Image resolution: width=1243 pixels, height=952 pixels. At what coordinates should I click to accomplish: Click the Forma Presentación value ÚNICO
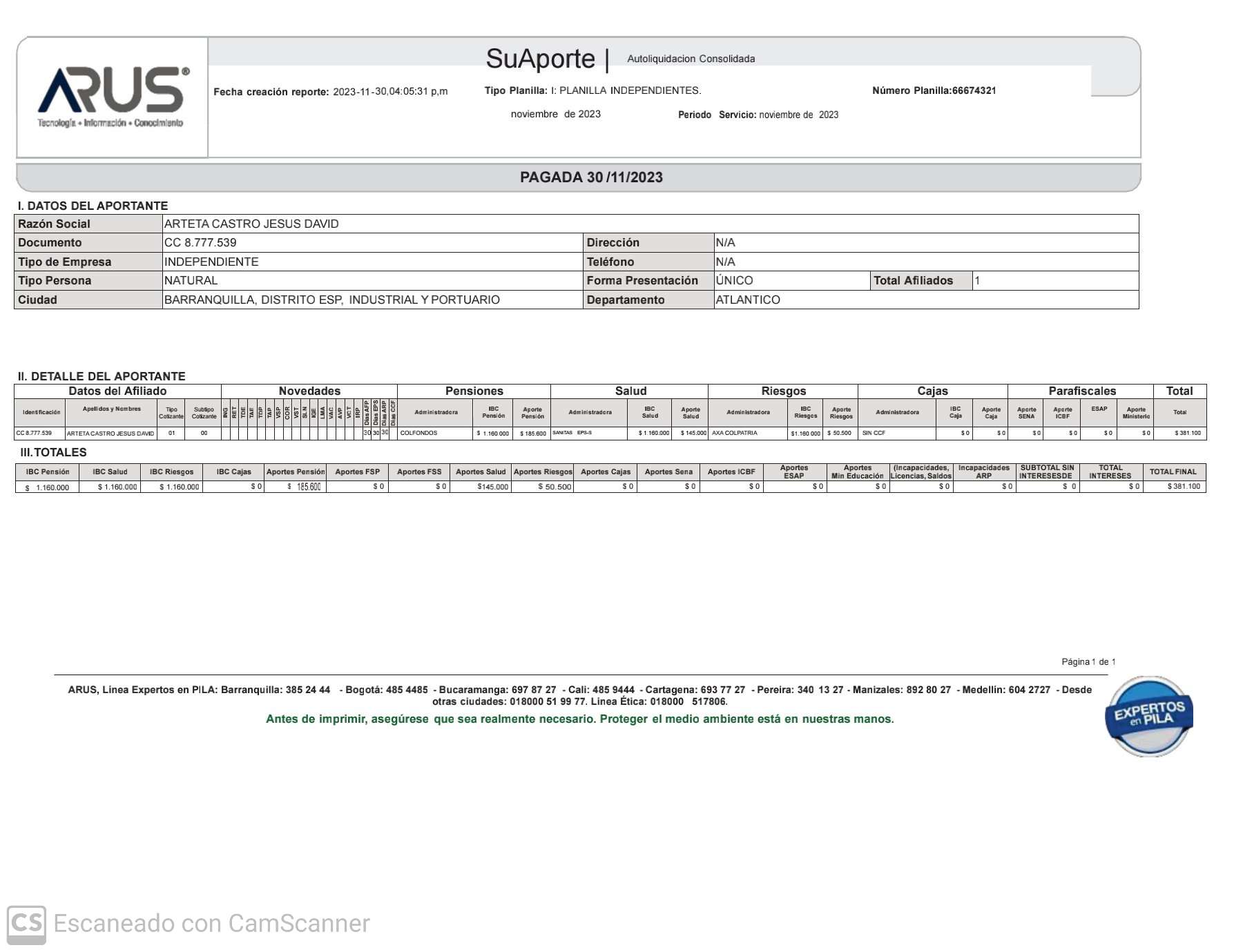click(734, 281)
